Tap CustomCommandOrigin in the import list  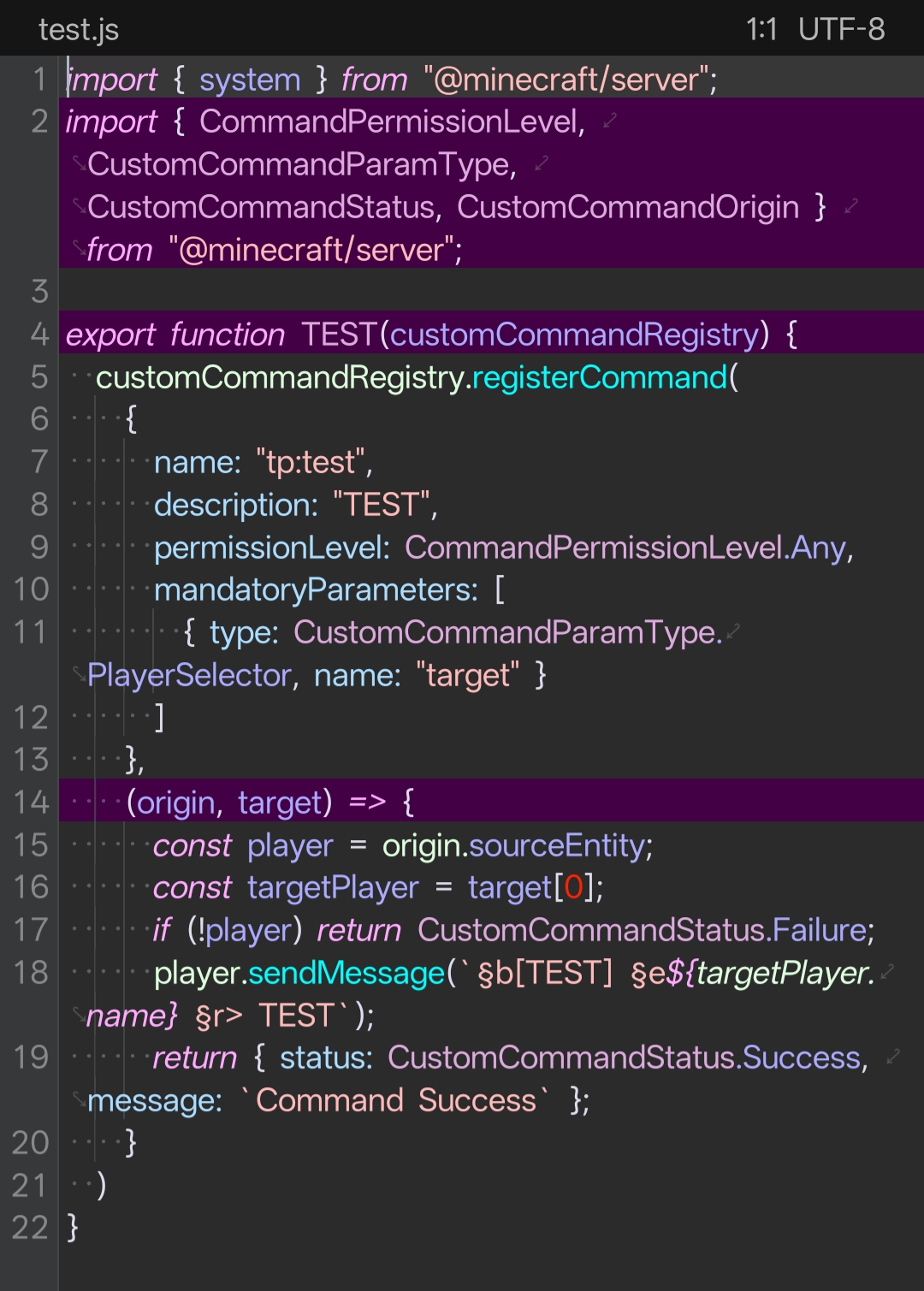tap(628, 207)
